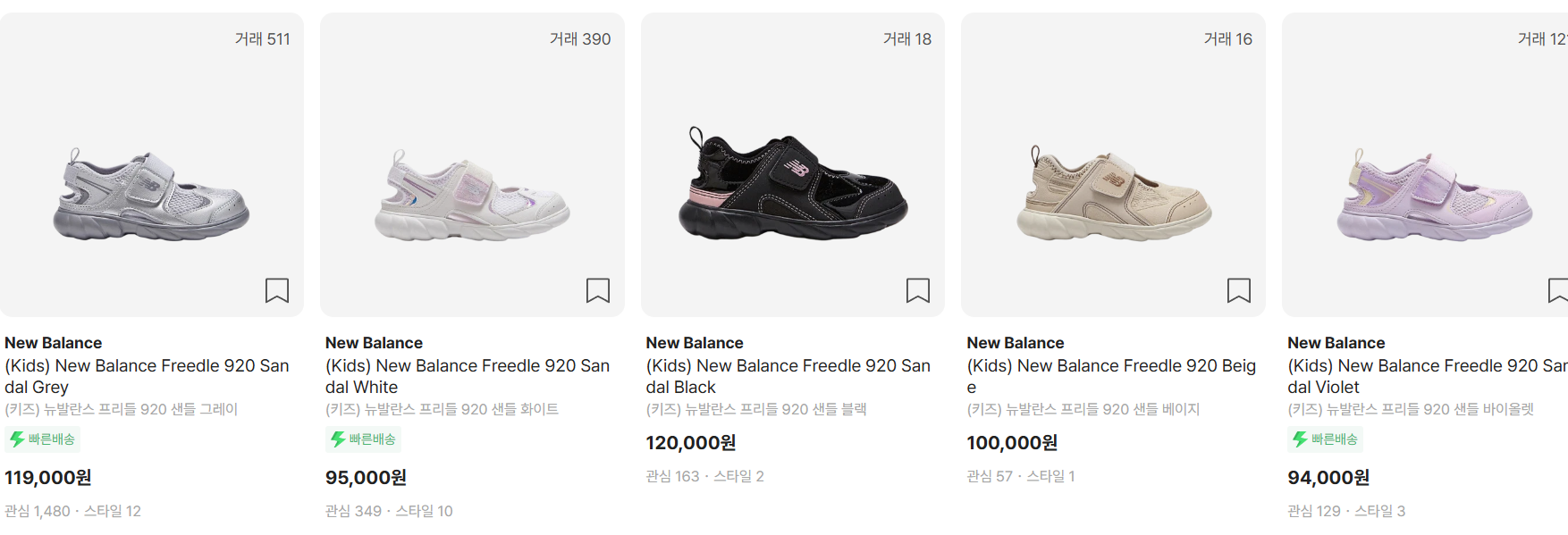Click the 빠른배송 badge on the White sandal
The height and width of the screenshot is (535, 1568).
pos(364,439)
